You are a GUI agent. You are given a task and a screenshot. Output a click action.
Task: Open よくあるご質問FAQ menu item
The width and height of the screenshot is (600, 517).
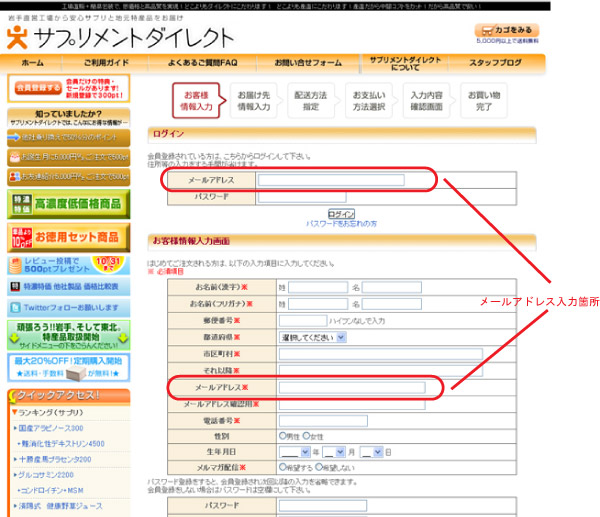(x=202, y=63)
